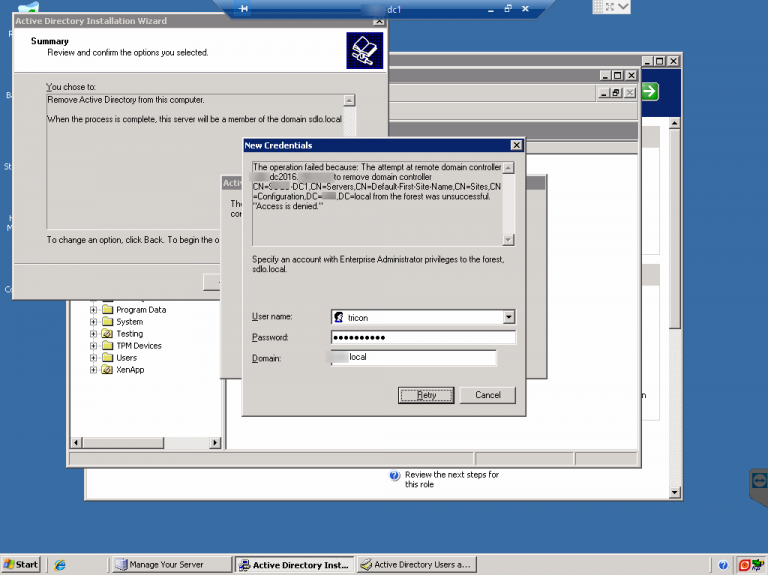Close the New Credentials dialog
Viewport: 768px width, 575px height.
tap(516, 145)
